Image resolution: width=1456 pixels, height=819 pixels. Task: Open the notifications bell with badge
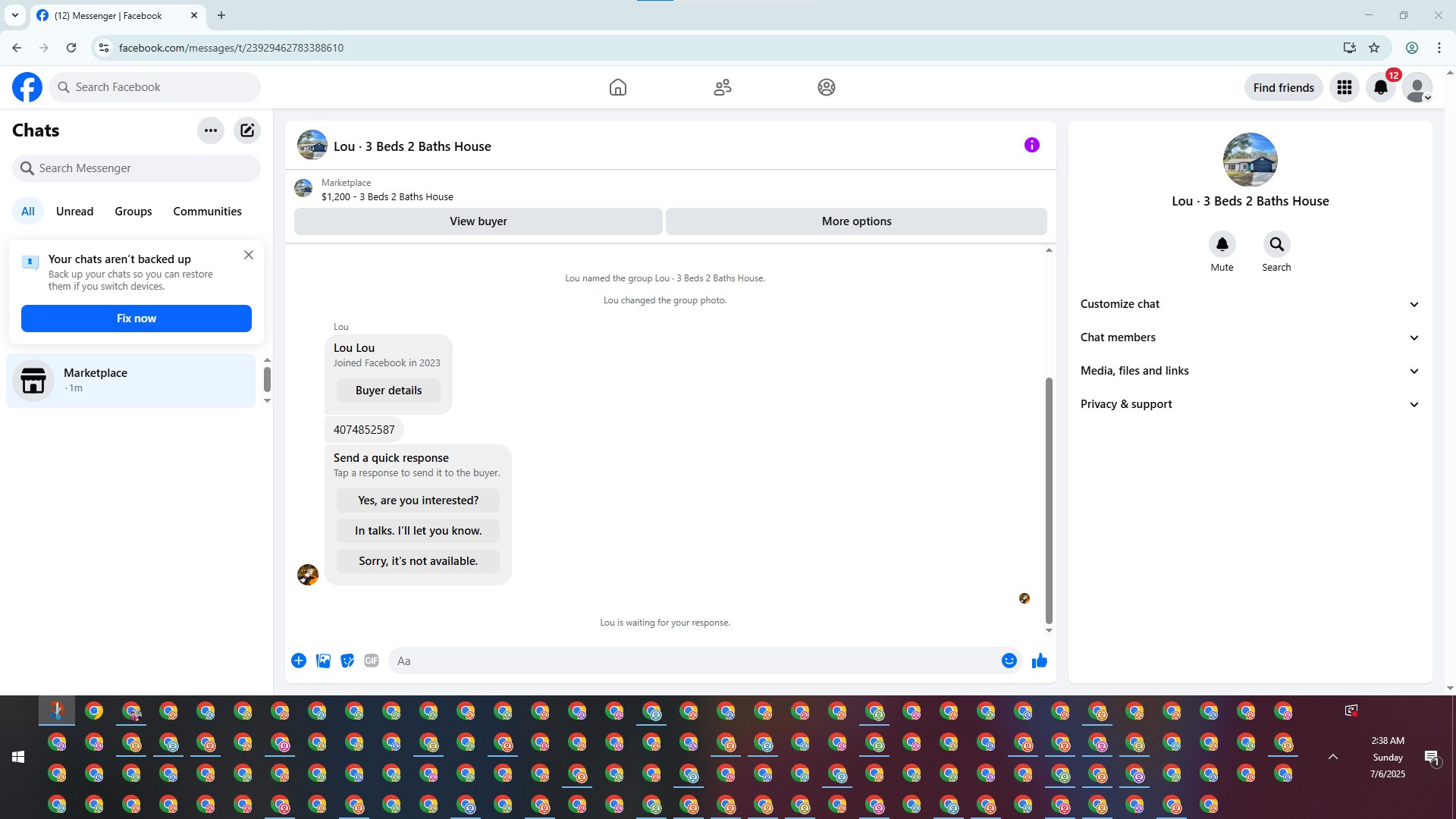(1381, 87)
